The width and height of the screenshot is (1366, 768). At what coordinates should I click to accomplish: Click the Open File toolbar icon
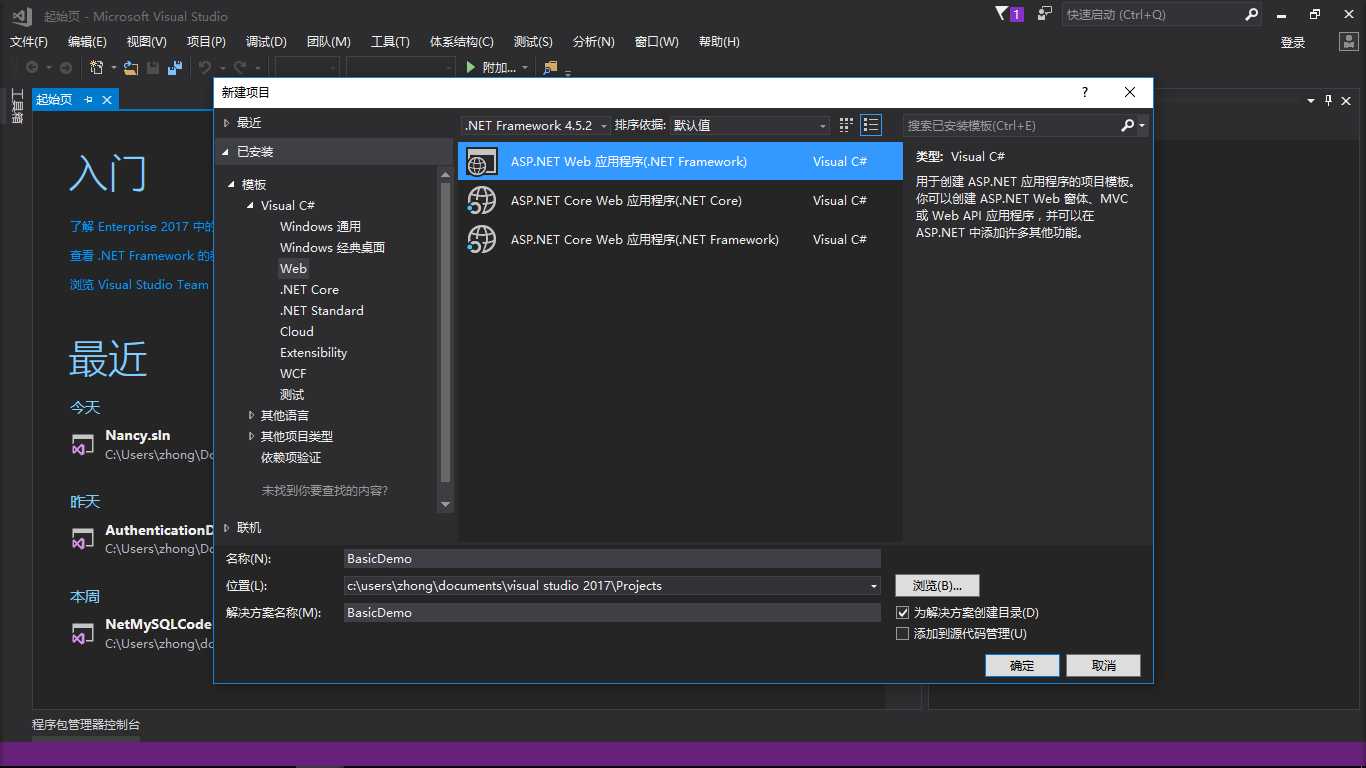130,67
